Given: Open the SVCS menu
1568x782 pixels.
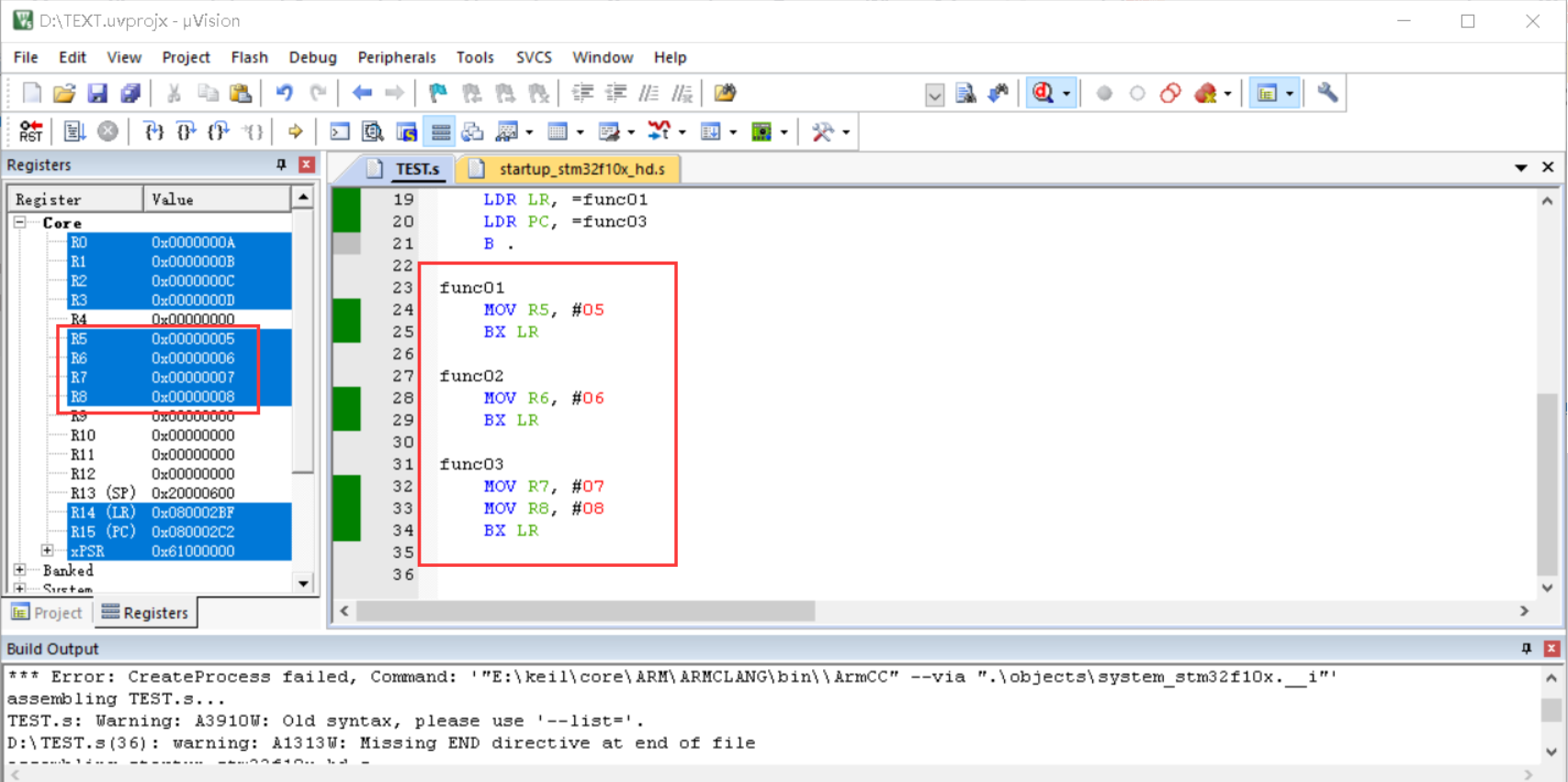Looking at the screenshot, I should click(x=534, y=57).
